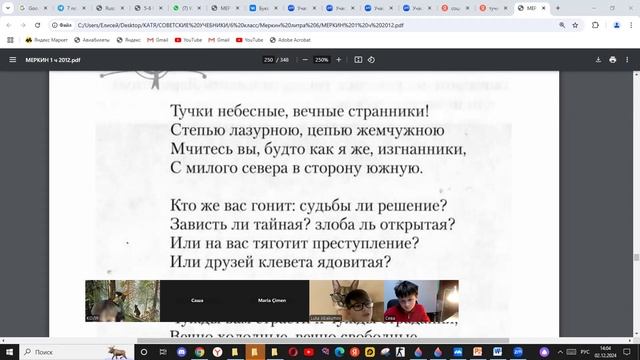Edit the zoom level field showing 250%
Screen dimensions: 640x360
tap(321, 60)
